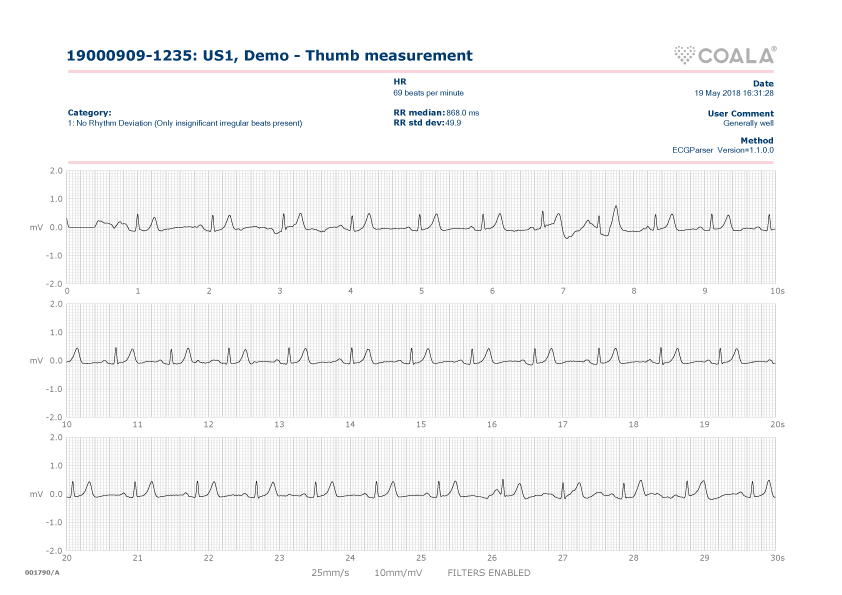Click the COALA heart logo icon
This screenshot has width=842, height=595.
(685, 55)
